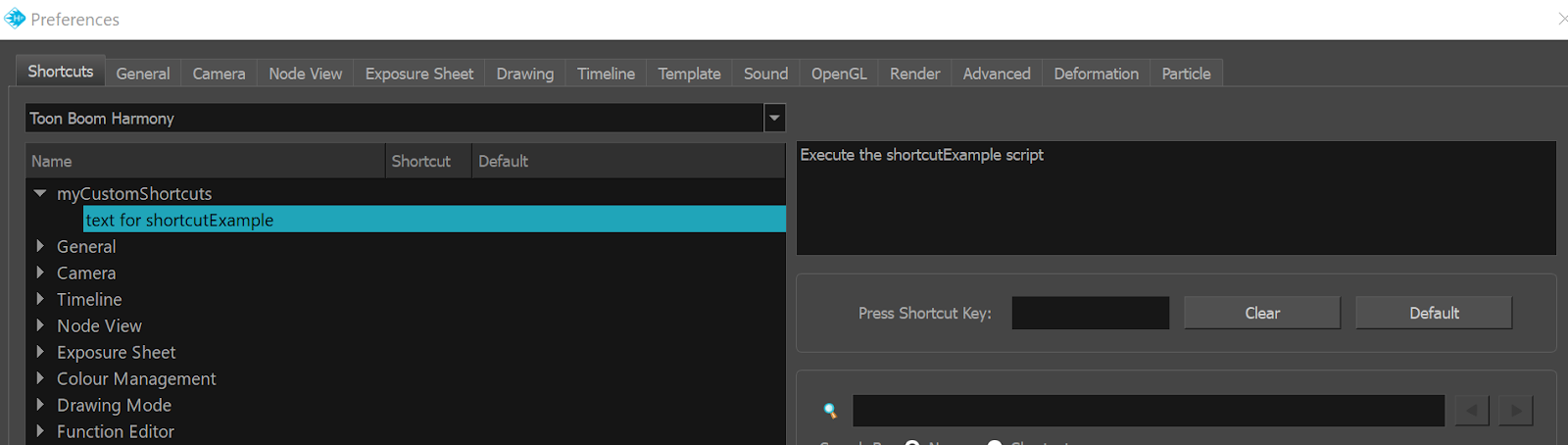Expand the Function Editor category
Viewport: 1568px width, 445px height.
coord(40,431)
